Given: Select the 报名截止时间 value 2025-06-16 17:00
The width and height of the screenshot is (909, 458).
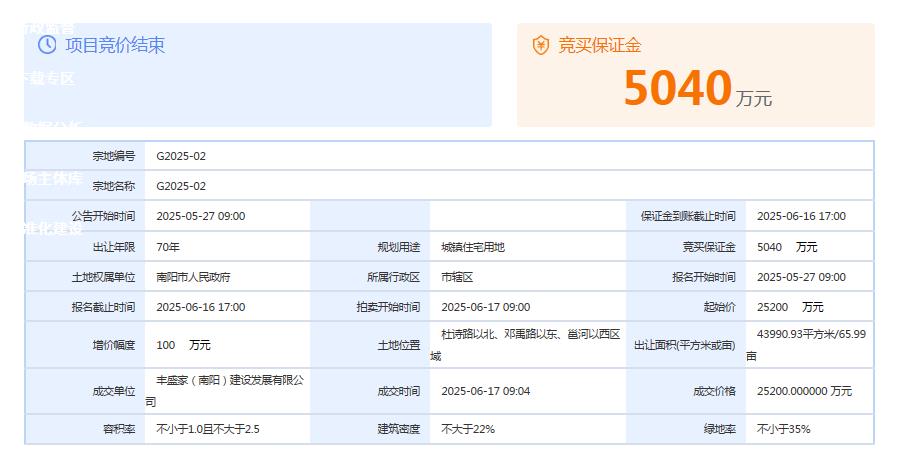Looking at the screenshot, I should [201, 307].
